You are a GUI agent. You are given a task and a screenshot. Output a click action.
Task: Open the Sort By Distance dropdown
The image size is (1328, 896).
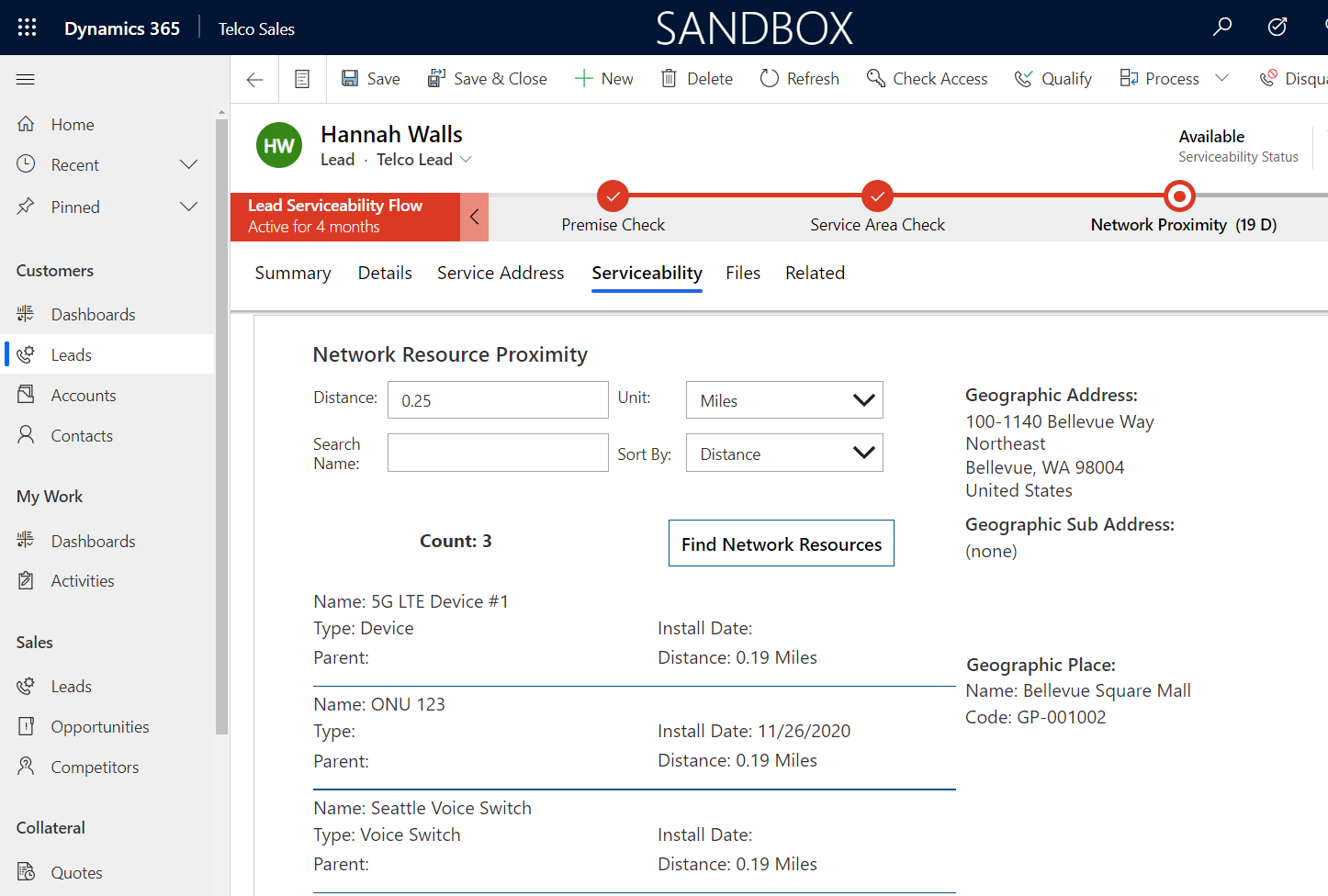[x=783, y=453]
